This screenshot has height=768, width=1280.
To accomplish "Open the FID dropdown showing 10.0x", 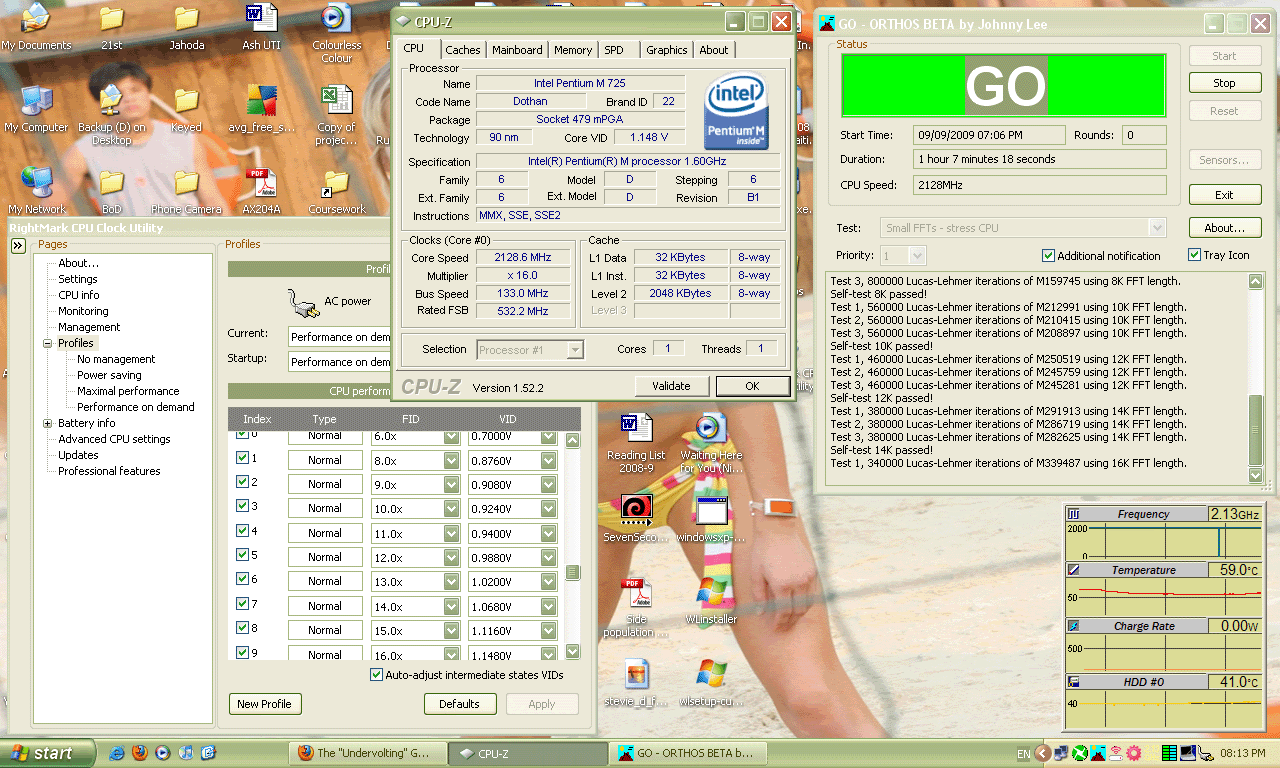I will click(451, 508).
